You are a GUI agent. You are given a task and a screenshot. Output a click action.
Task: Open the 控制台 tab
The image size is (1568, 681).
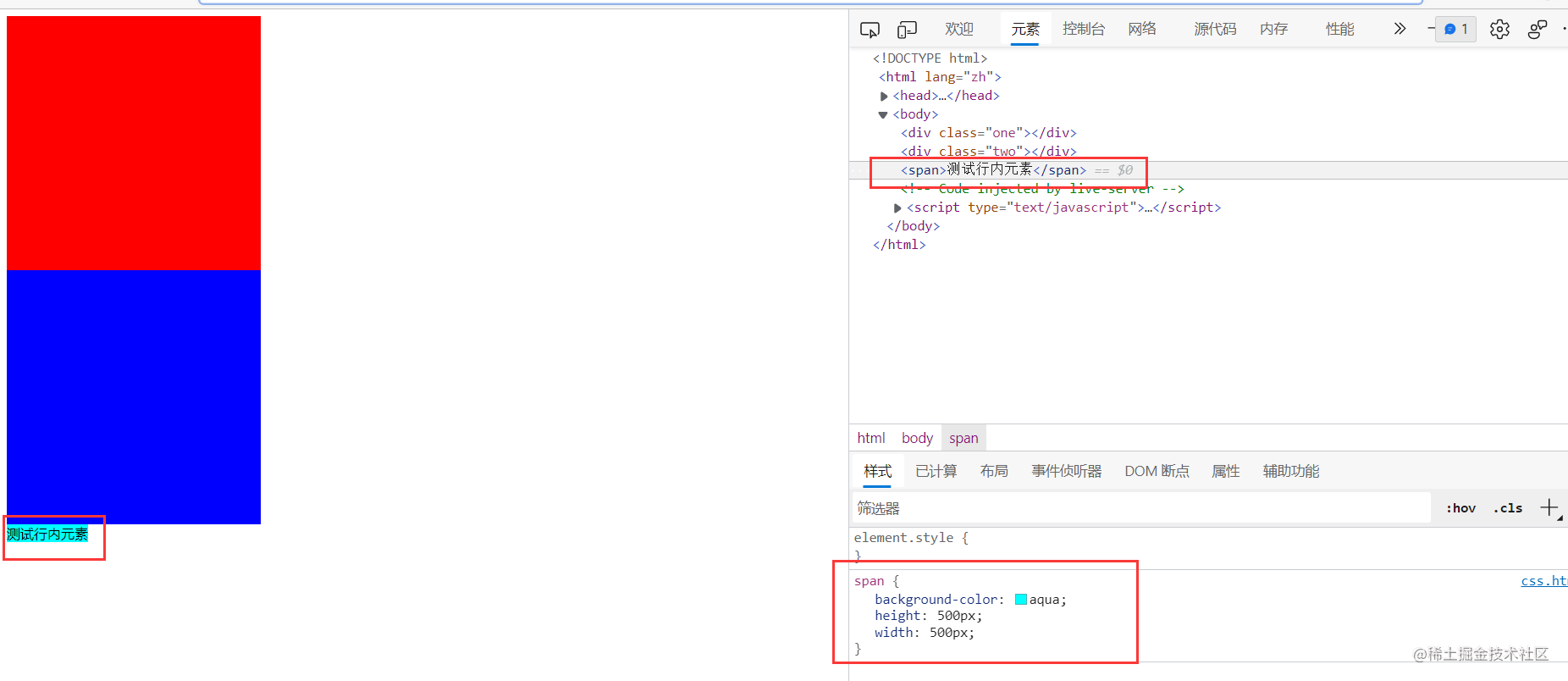1084,29
